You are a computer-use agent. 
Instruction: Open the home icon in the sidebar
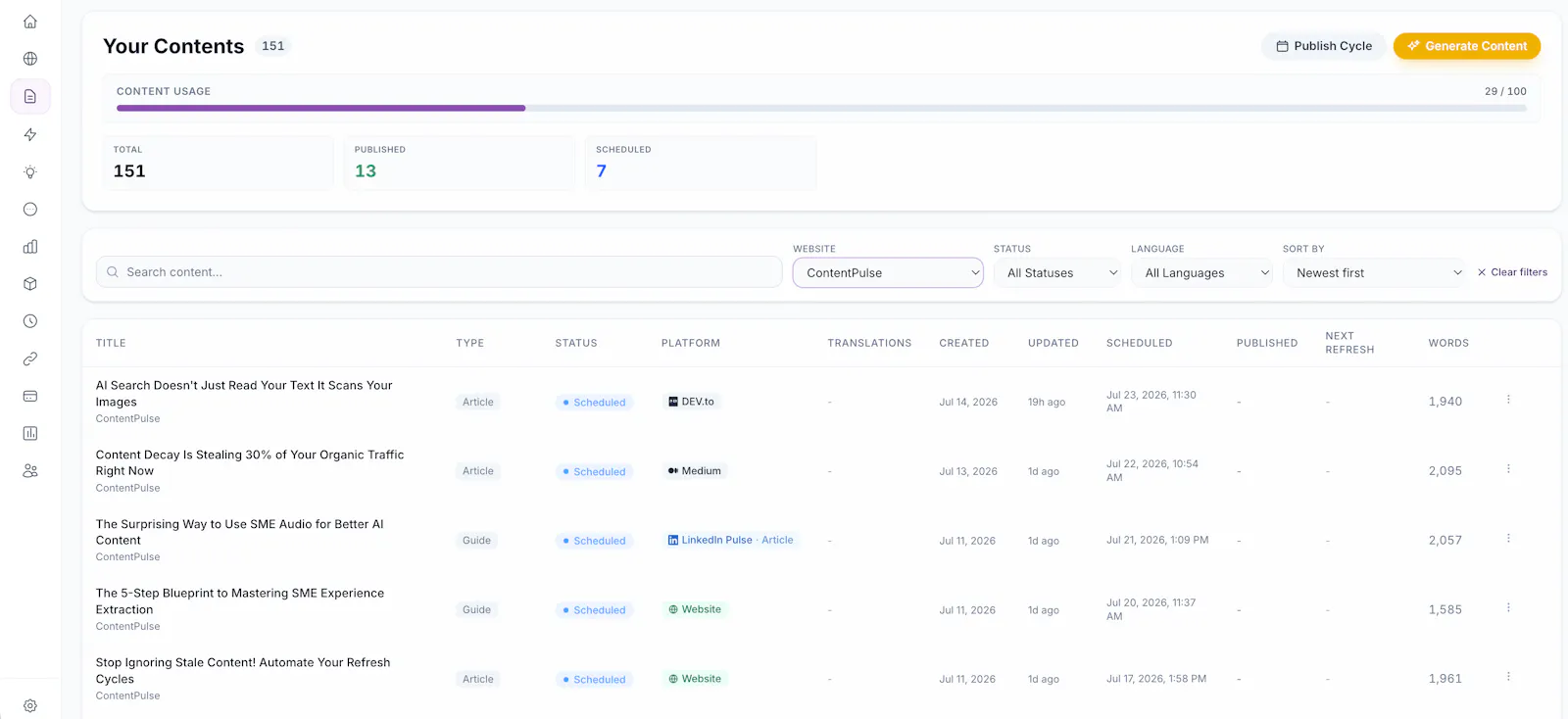click(30, 22)
